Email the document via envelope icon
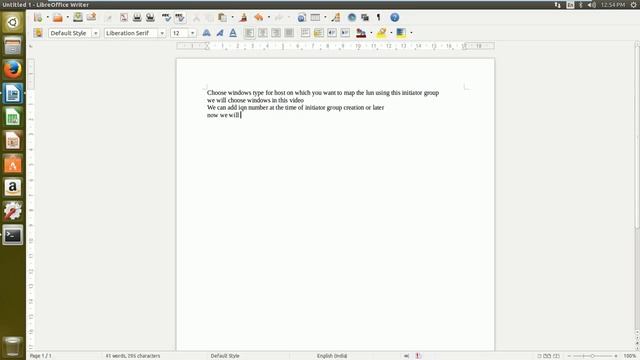Screen dimensions: 640x360 pos(91,17)
